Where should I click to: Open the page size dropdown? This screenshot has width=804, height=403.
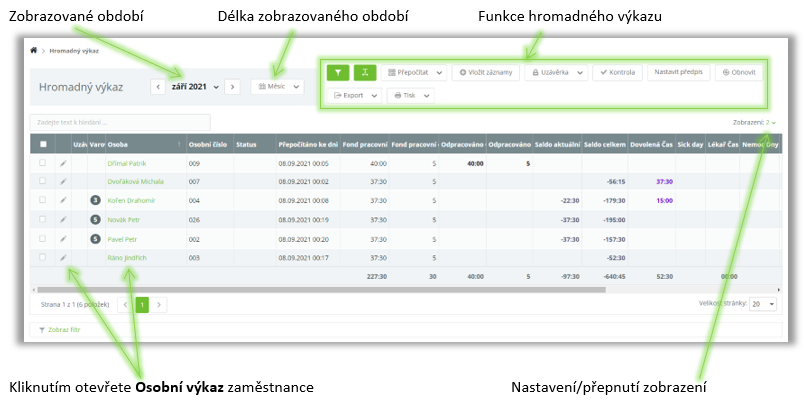point(764,303)
